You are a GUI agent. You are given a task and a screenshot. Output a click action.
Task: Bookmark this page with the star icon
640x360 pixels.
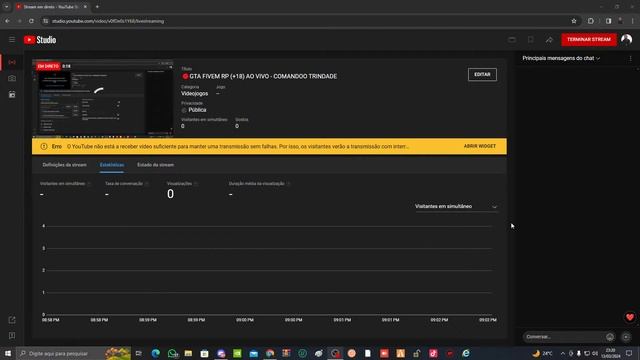574,21
